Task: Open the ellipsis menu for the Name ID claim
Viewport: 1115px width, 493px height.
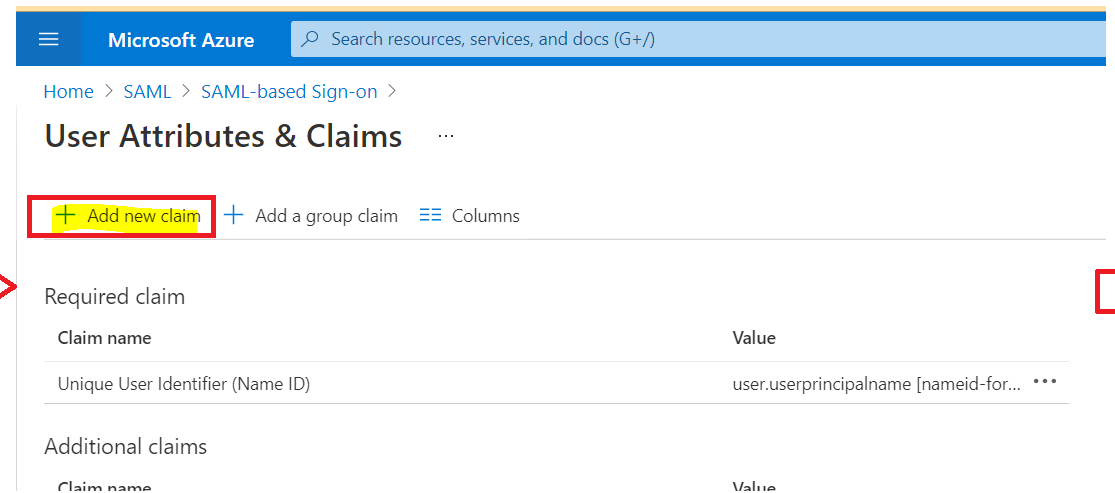Action: pos(1045,382)
